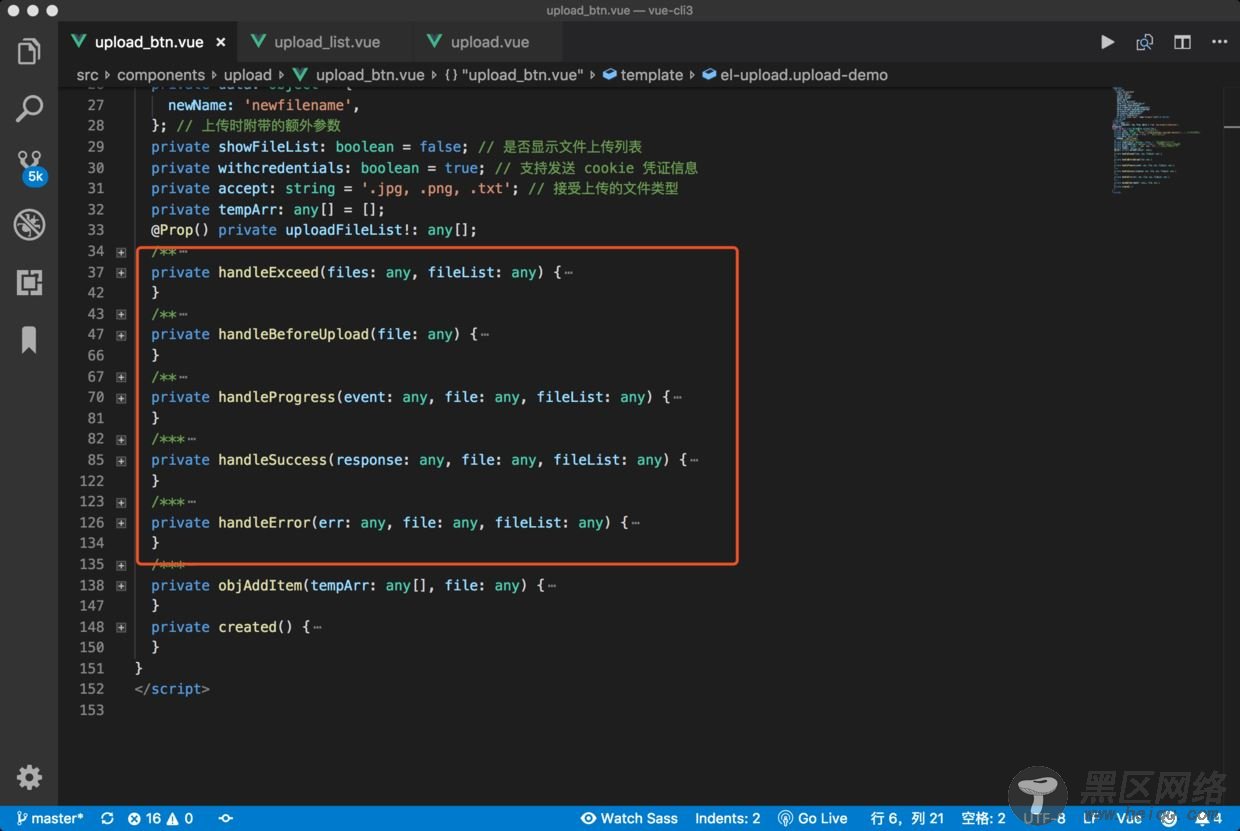Run the file with the play icon
This screenshot has width=1240, height=831.
coord(1107,42)
